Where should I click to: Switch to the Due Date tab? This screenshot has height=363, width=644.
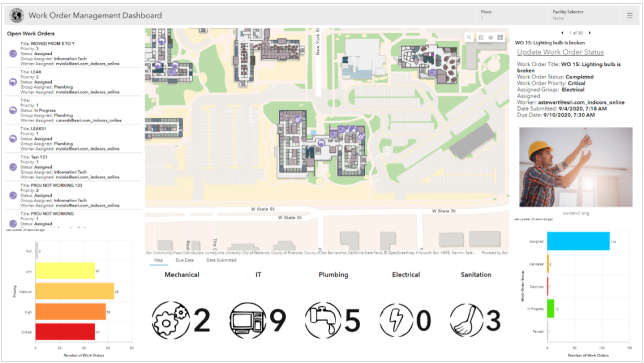click(x=185, y=260)
